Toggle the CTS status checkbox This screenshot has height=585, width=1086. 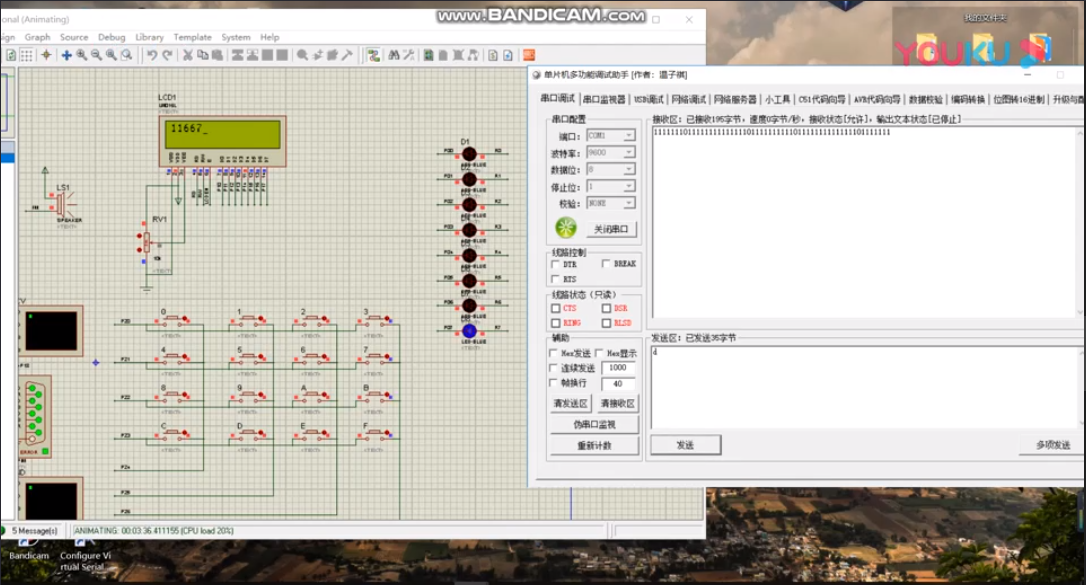pyautogui.click(x=555, y=308)
